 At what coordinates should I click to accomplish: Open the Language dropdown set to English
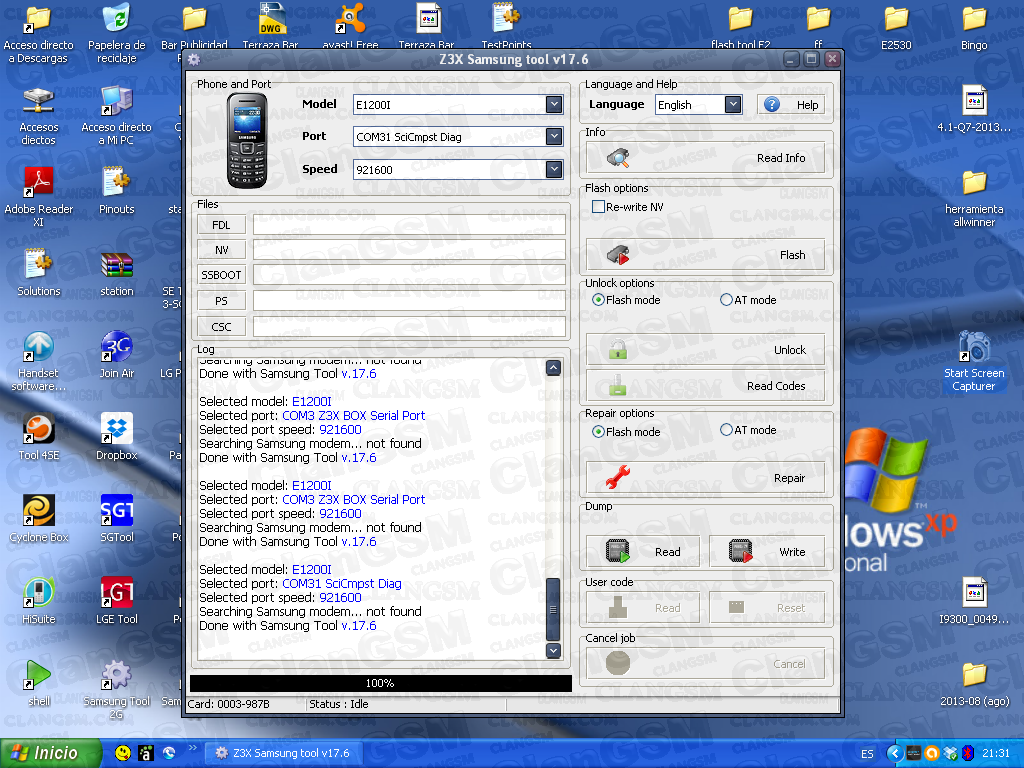[733, 104]
